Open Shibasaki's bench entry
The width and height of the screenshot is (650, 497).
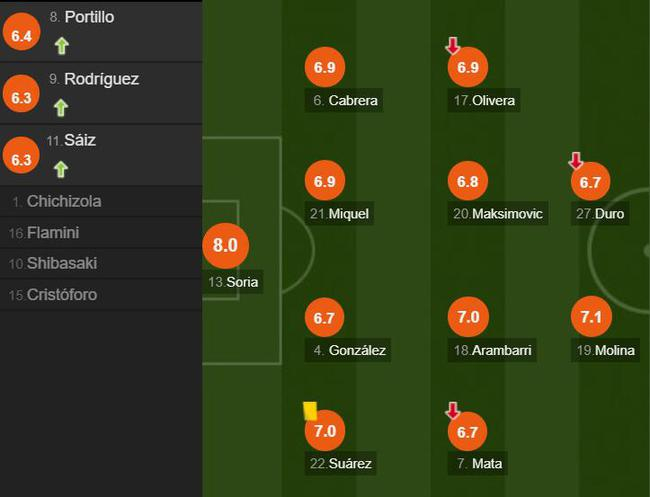[x=68, y=264]
